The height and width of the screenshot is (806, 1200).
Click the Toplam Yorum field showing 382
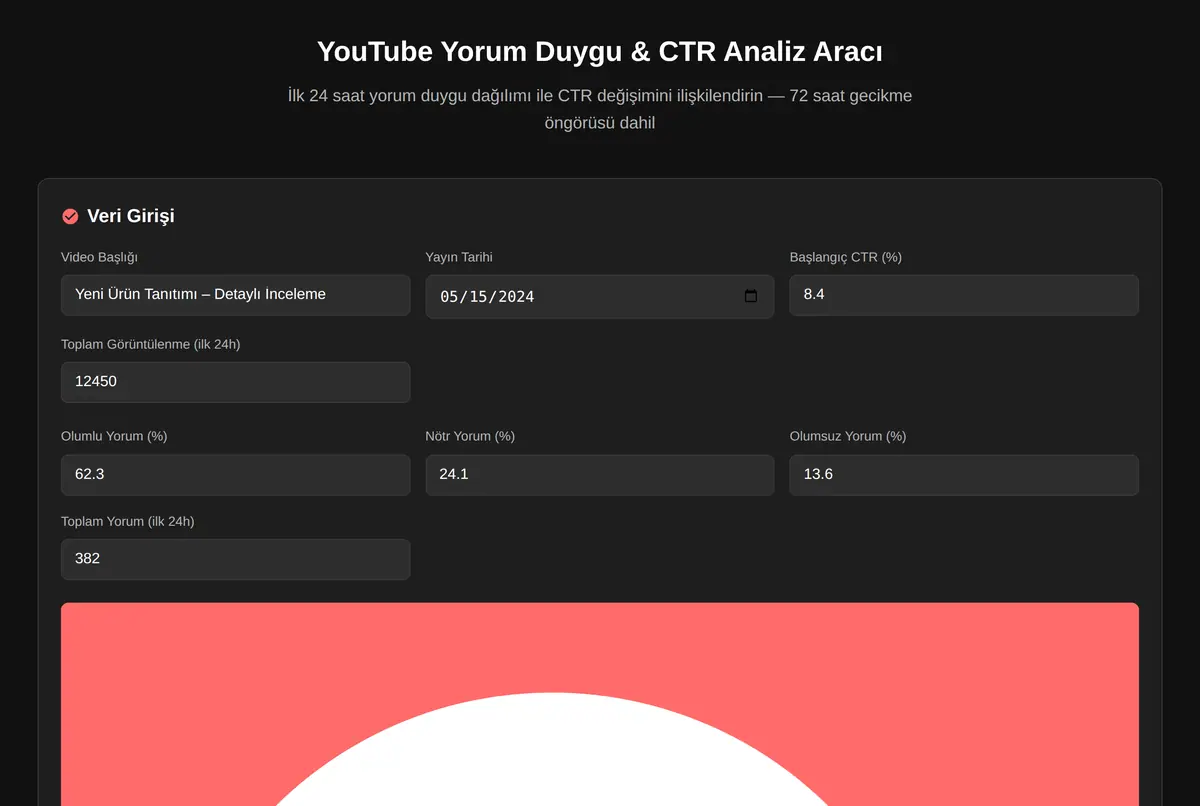[235, 559]
